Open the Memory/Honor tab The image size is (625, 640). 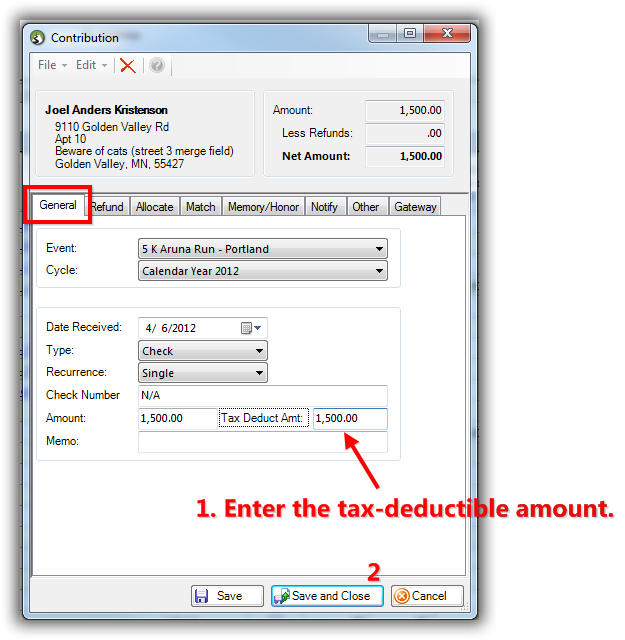pyautogui.click(x=263, y=207)
